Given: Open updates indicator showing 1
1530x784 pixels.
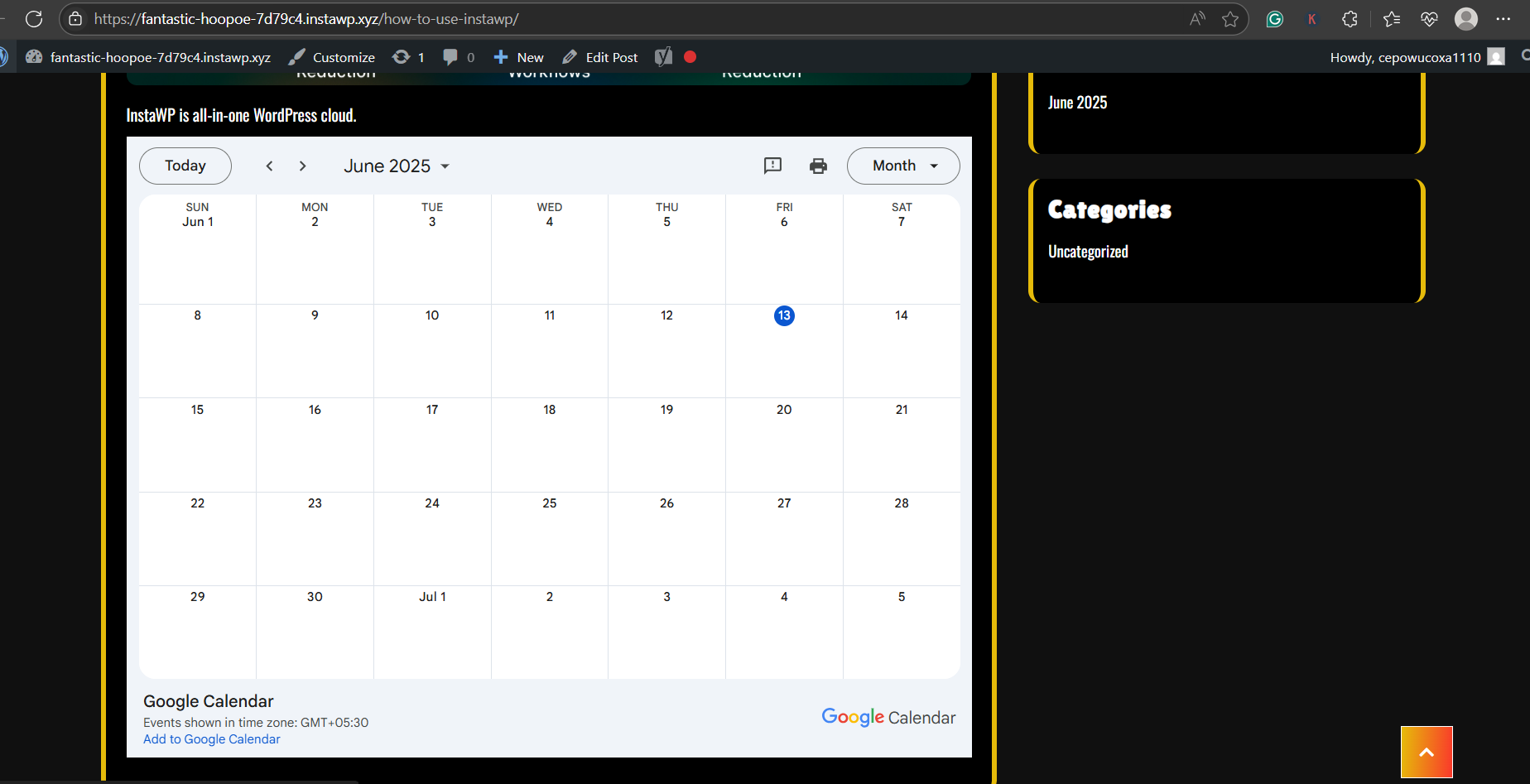Looking at the screenshot, I should [x=408, y=56].
